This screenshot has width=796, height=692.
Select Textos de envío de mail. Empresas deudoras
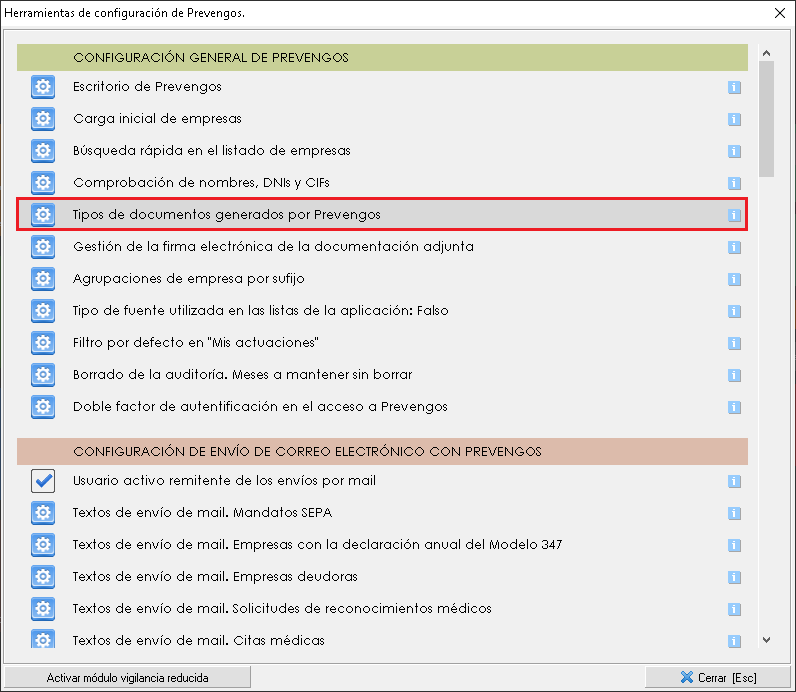tap(215, 577)
